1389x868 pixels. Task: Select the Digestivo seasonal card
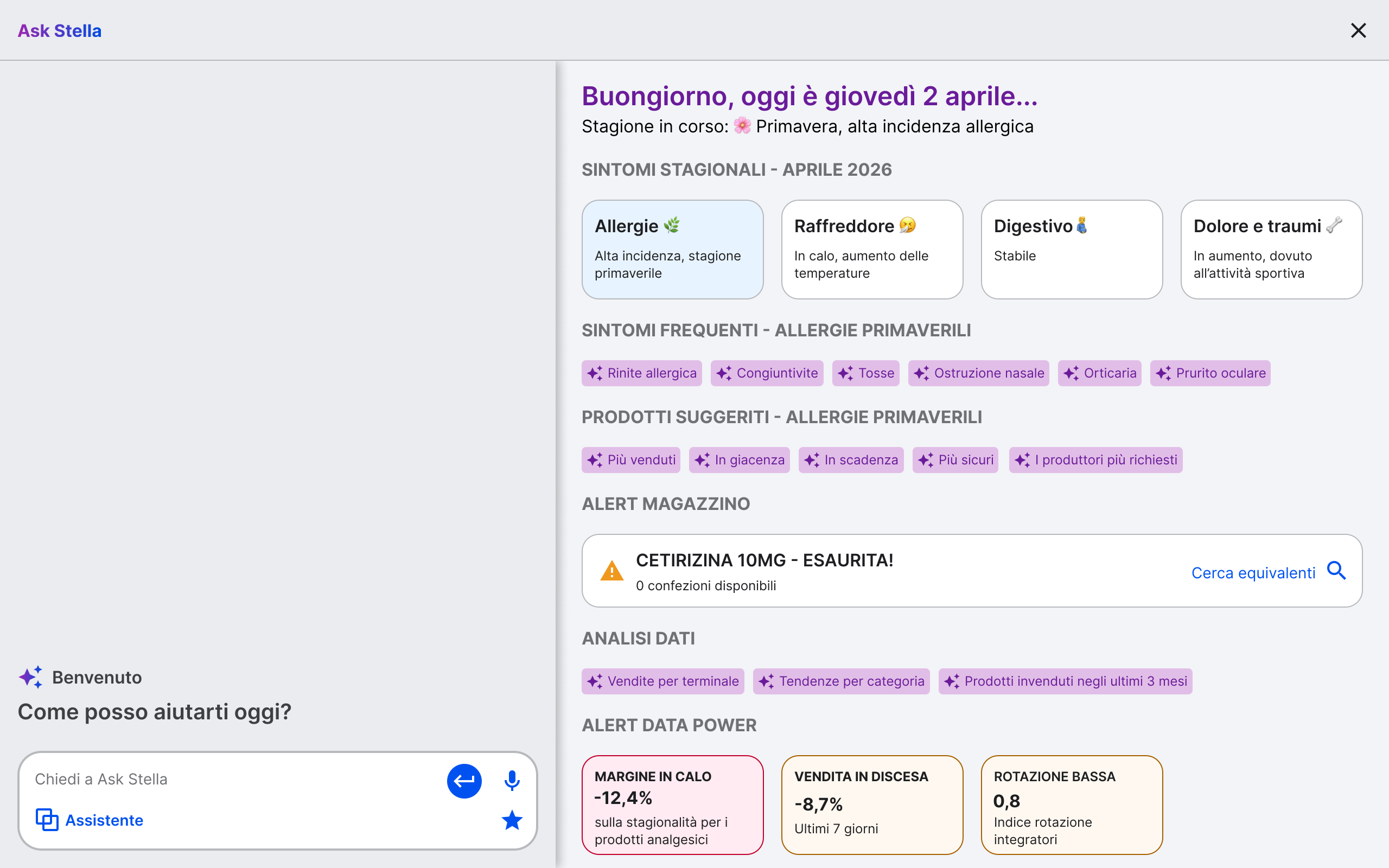pyautogui.click(x=1072, y=249)
